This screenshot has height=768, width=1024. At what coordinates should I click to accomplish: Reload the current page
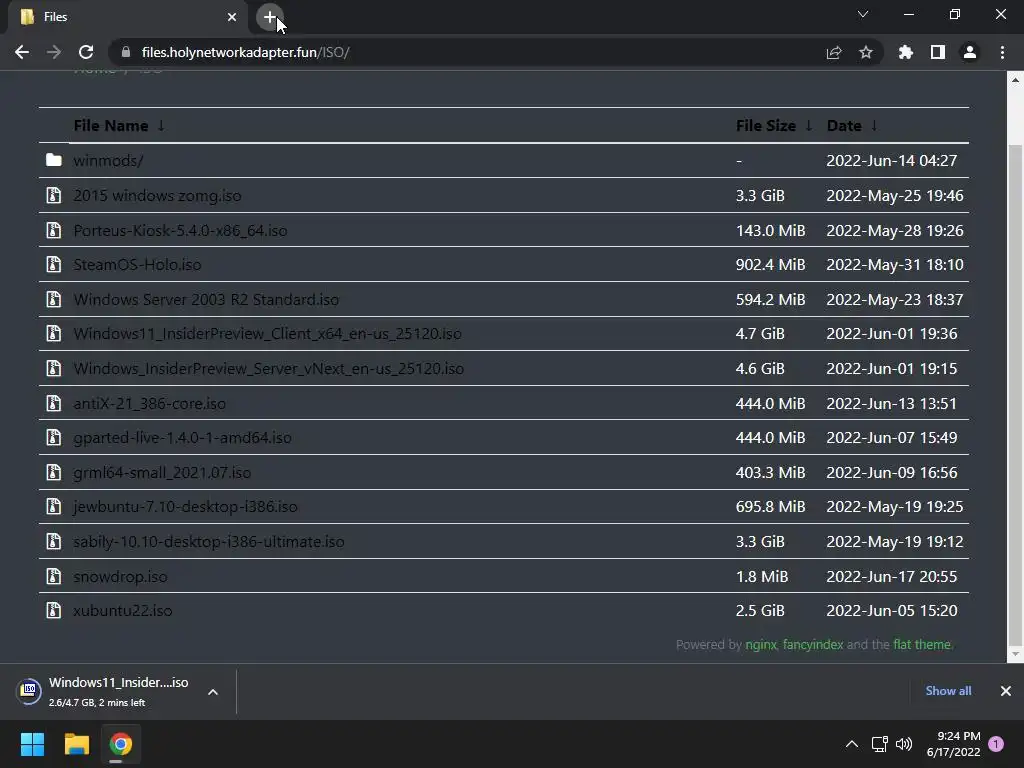(86, 52)
